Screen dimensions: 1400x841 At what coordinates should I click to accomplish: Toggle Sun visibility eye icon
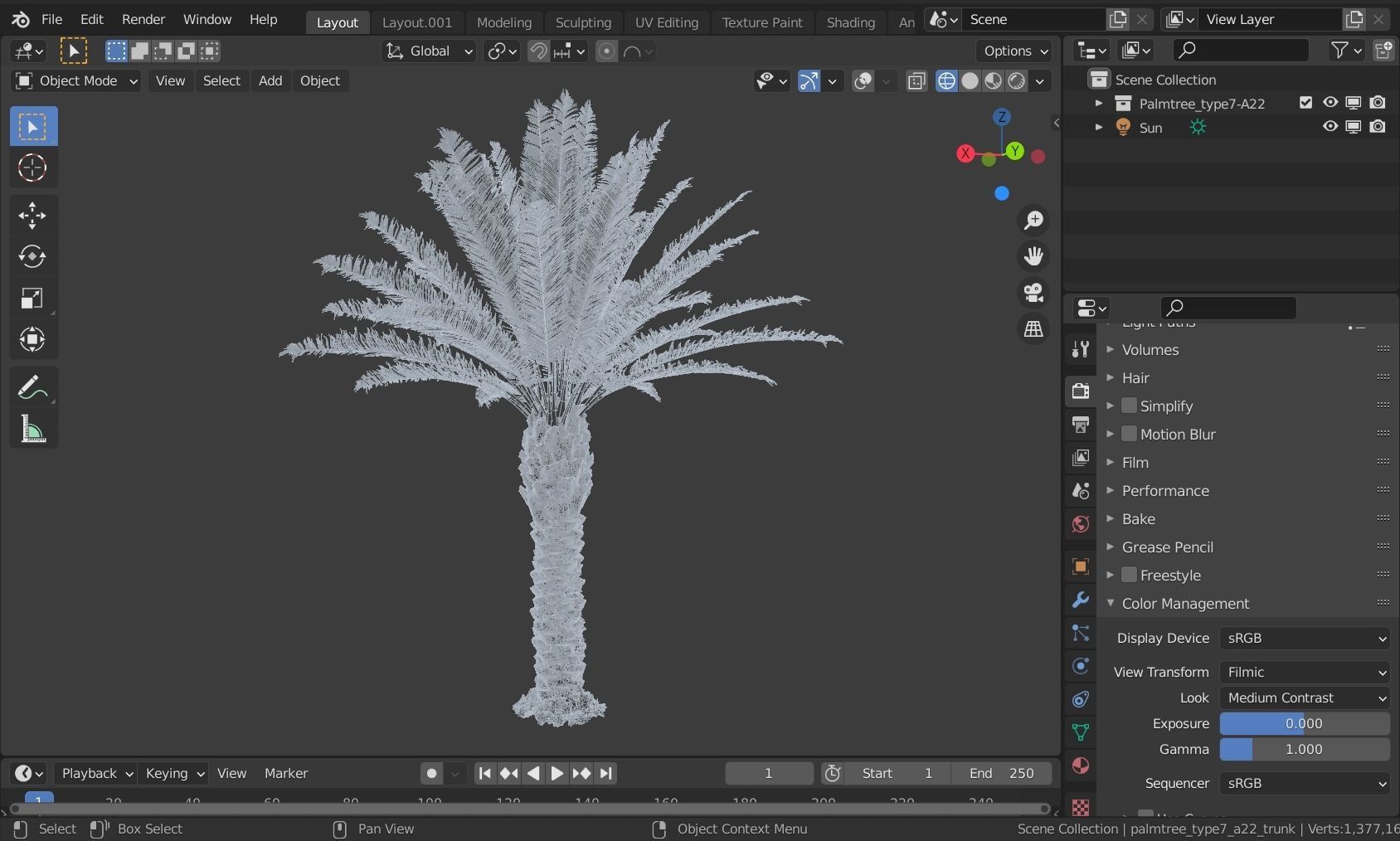click(1330, 127)
